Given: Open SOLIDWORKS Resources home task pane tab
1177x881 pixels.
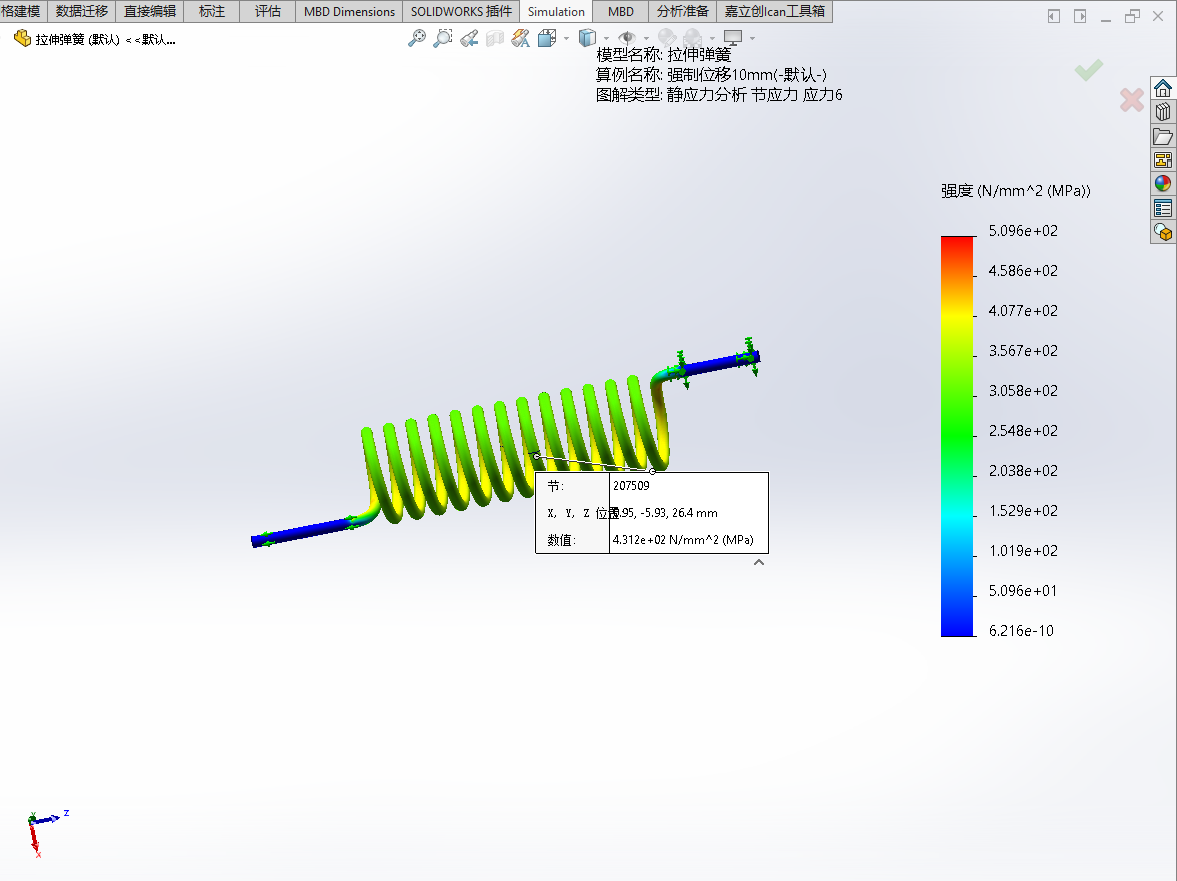Looking at the screenshot, I should (x=1162, y=88).
